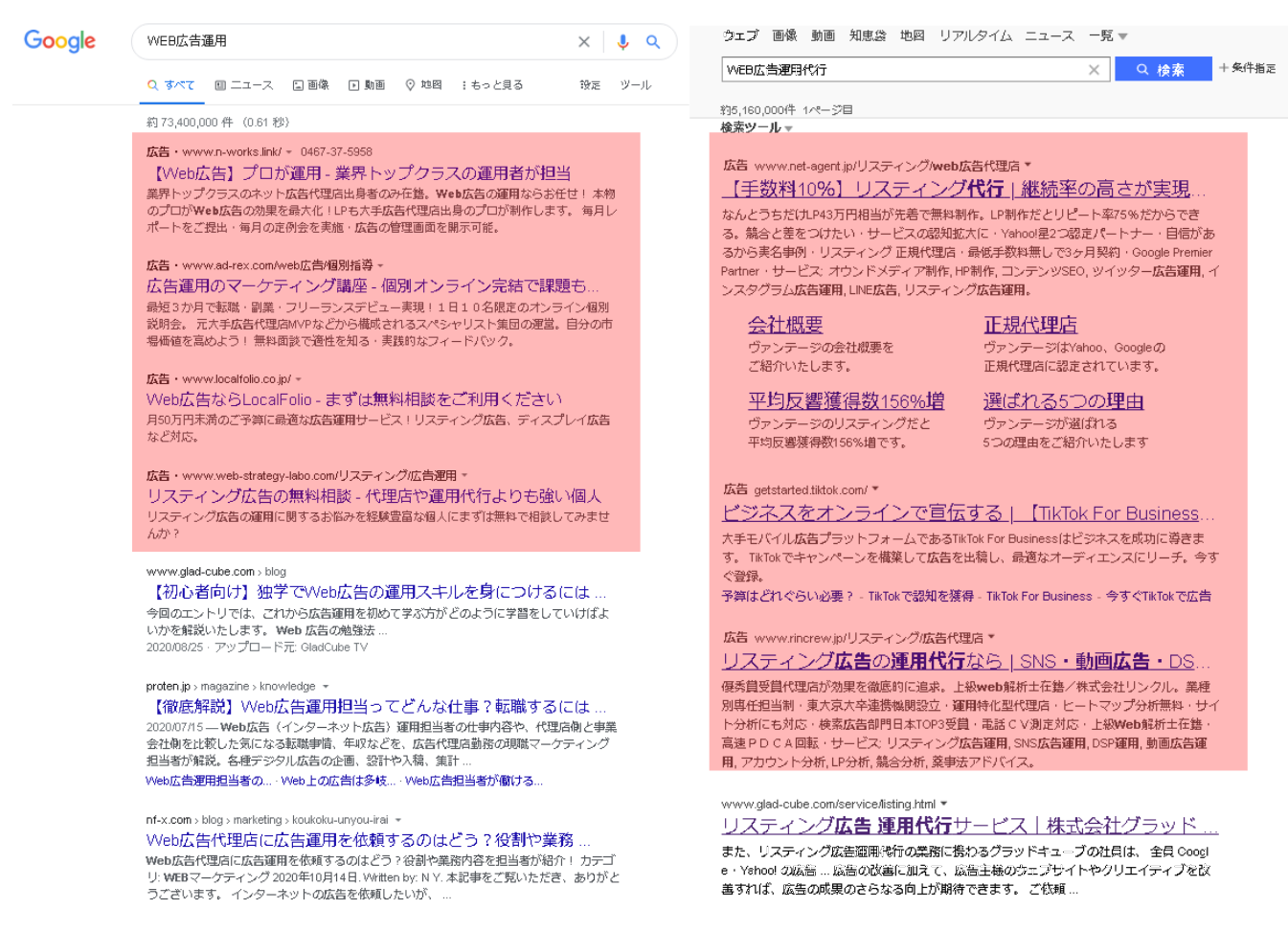Screen dimensions: 1288x932
Task: Expand the Yahoo 検索ツール dropdown
Action: (x=757, y=127)
